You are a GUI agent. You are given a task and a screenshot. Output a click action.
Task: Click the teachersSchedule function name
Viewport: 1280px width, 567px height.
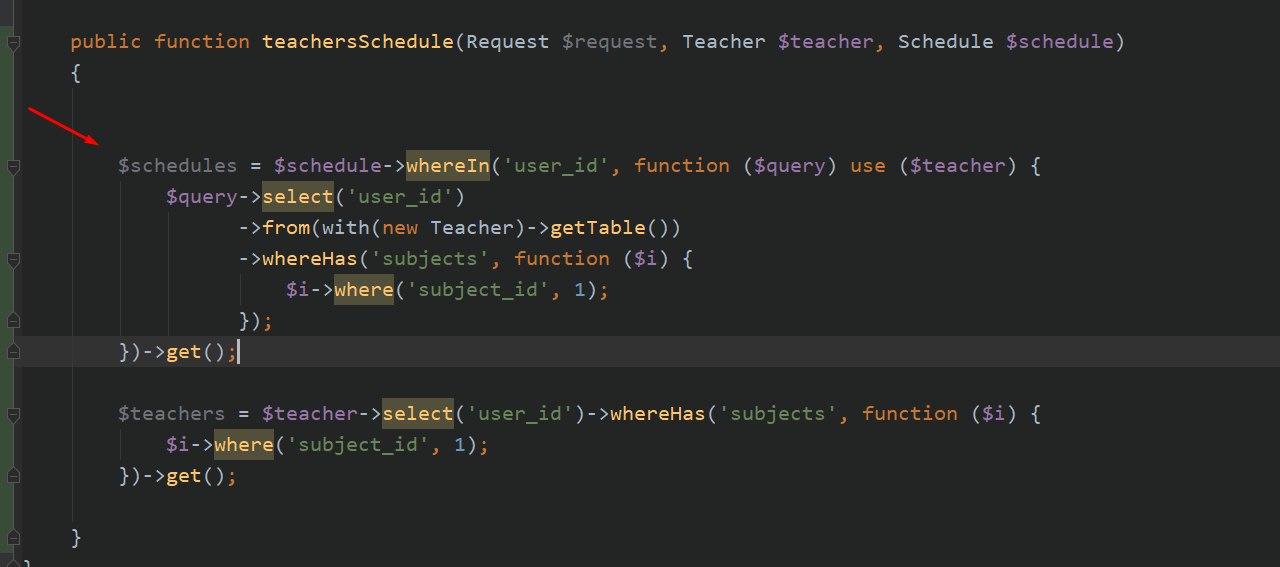(358, 42)
